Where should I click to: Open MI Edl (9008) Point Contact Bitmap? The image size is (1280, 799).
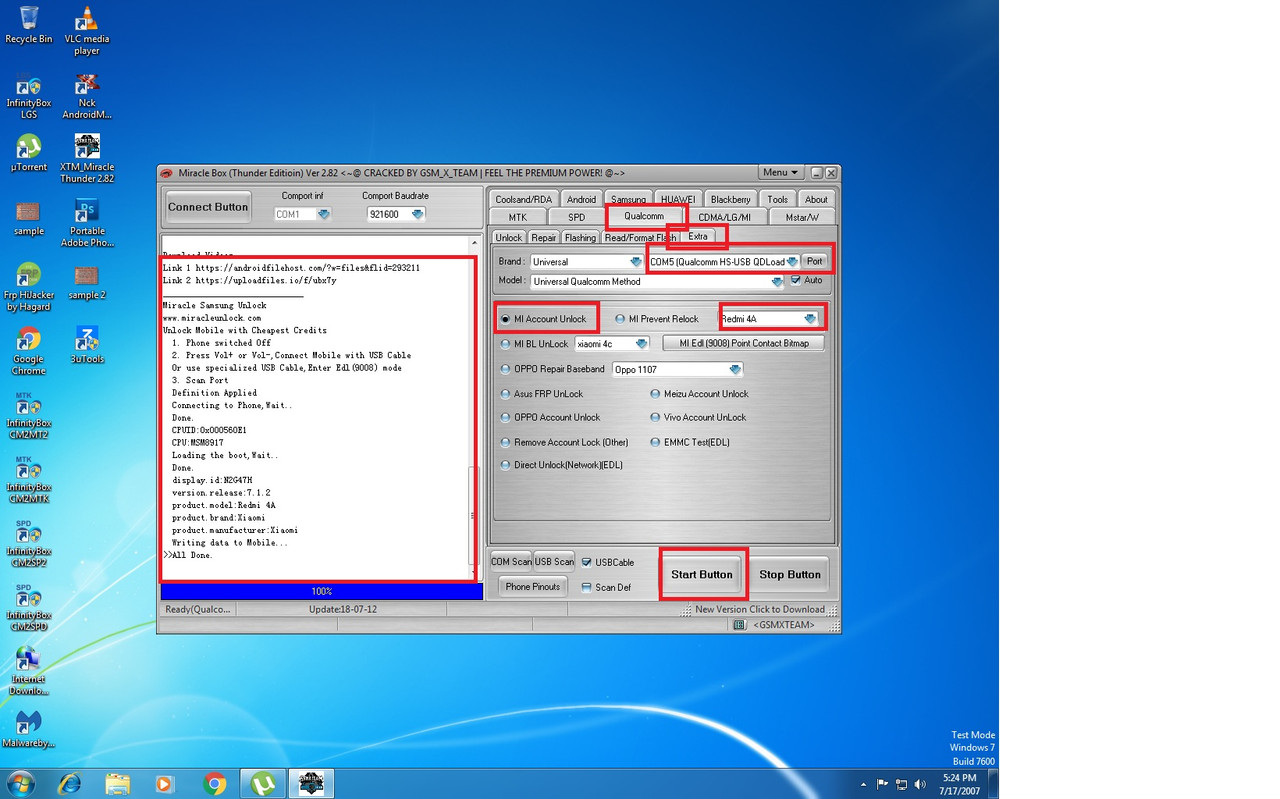pos(744,343)
